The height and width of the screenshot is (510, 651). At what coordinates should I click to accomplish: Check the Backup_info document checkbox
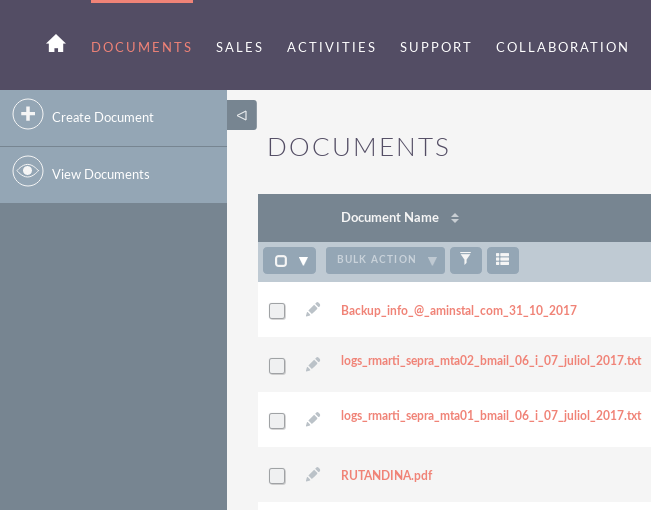[x=277, y=311]
